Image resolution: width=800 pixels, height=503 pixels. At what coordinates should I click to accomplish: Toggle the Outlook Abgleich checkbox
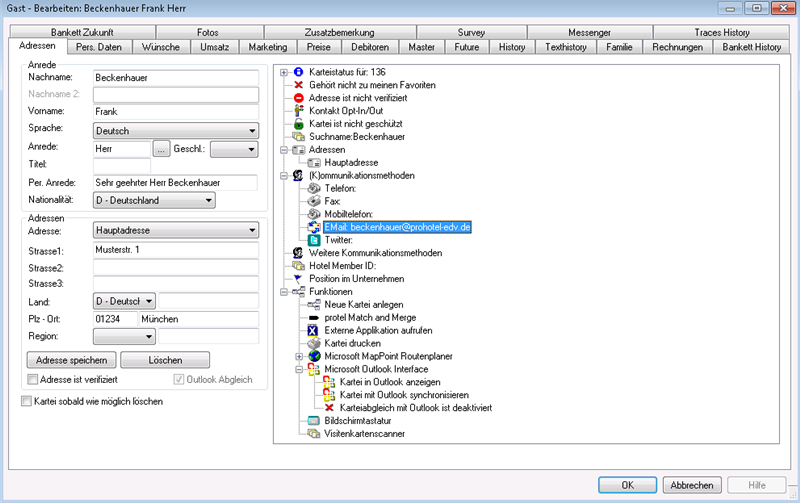tap(179, 380)
